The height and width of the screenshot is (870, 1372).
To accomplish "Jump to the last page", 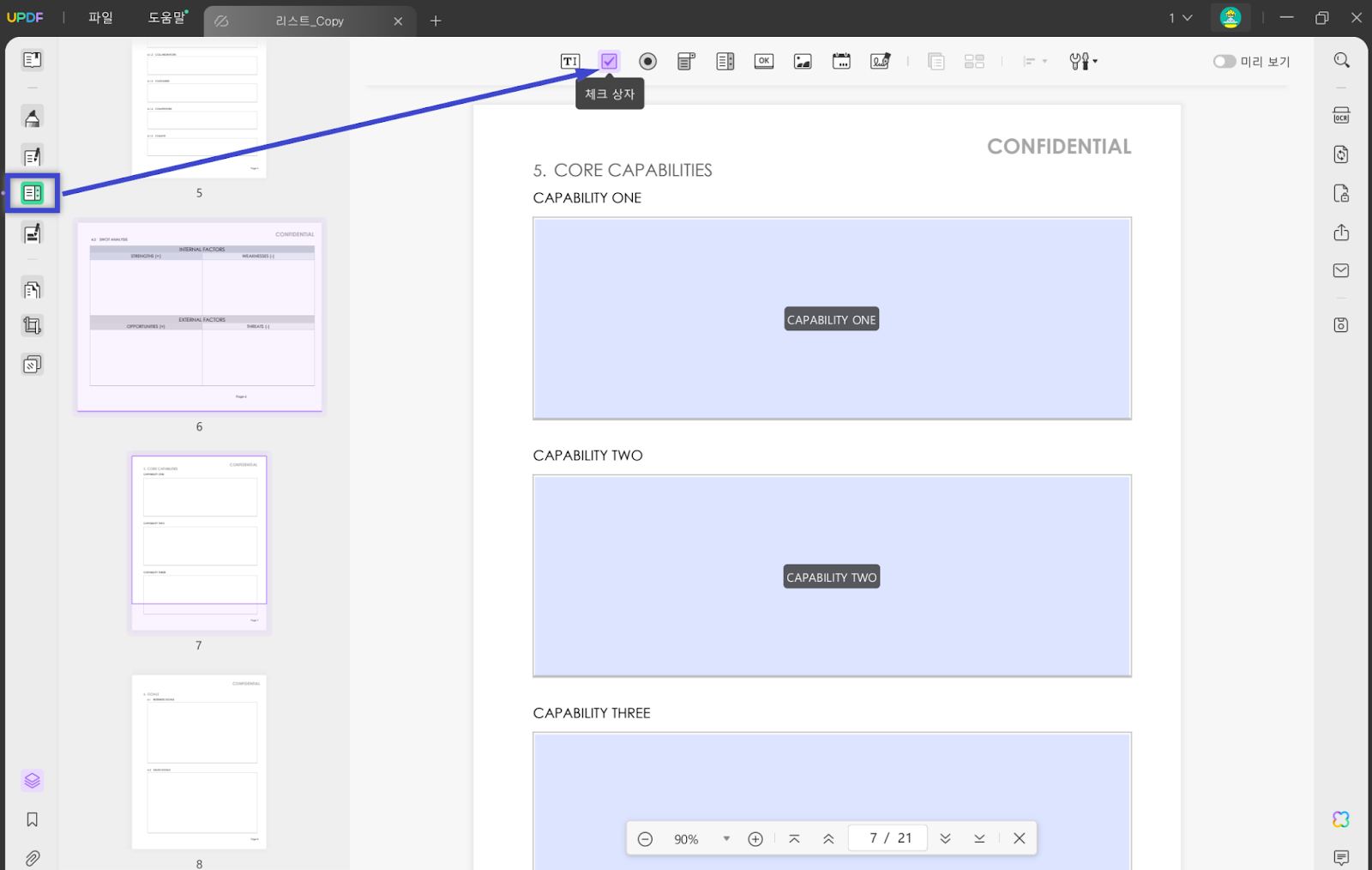I will [979, 839].
